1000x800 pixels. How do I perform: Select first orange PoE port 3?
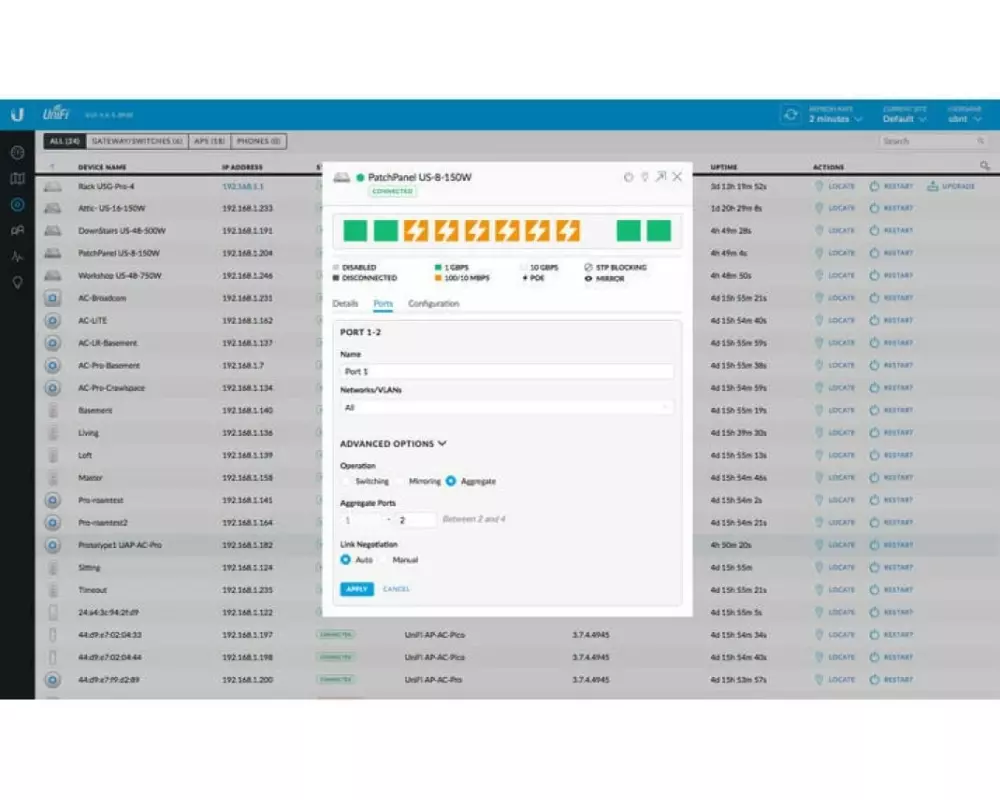(416, 230)
